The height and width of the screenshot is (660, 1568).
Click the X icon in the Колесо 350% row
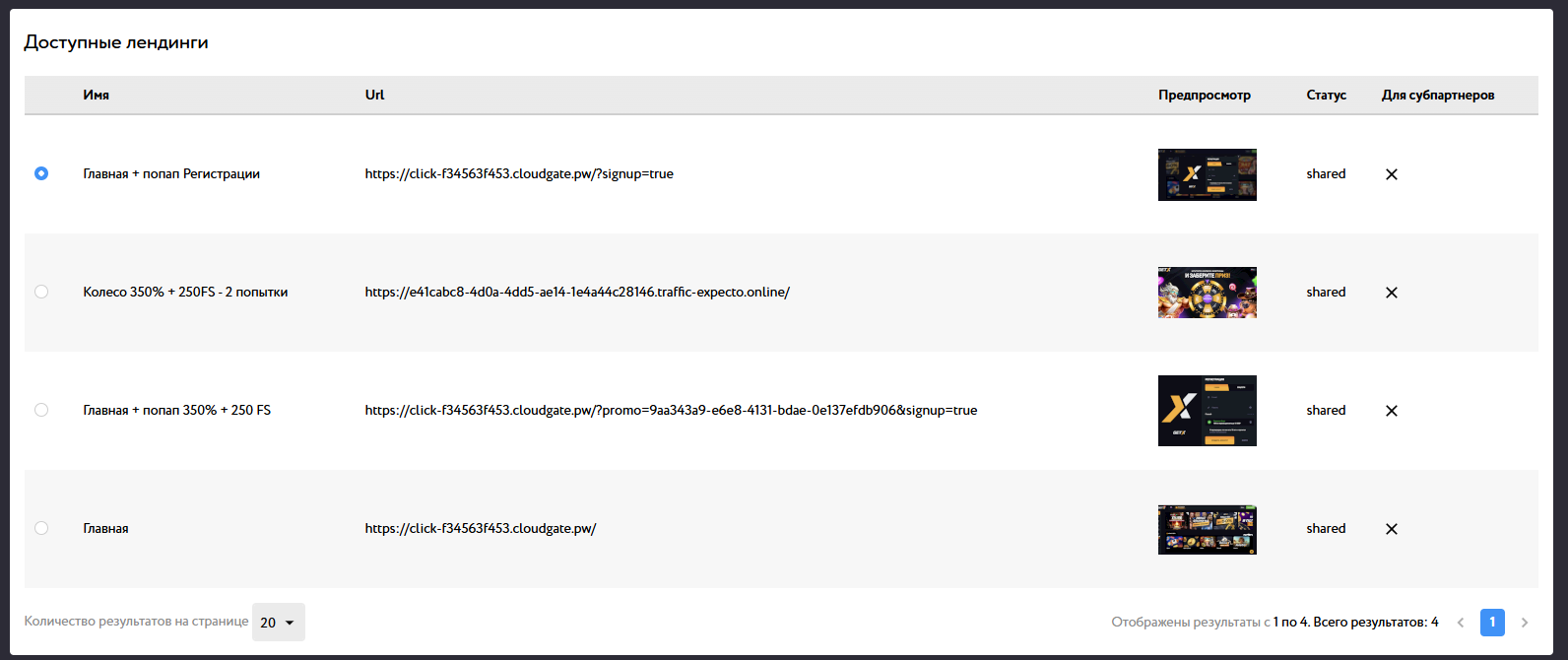[1391, 293]
